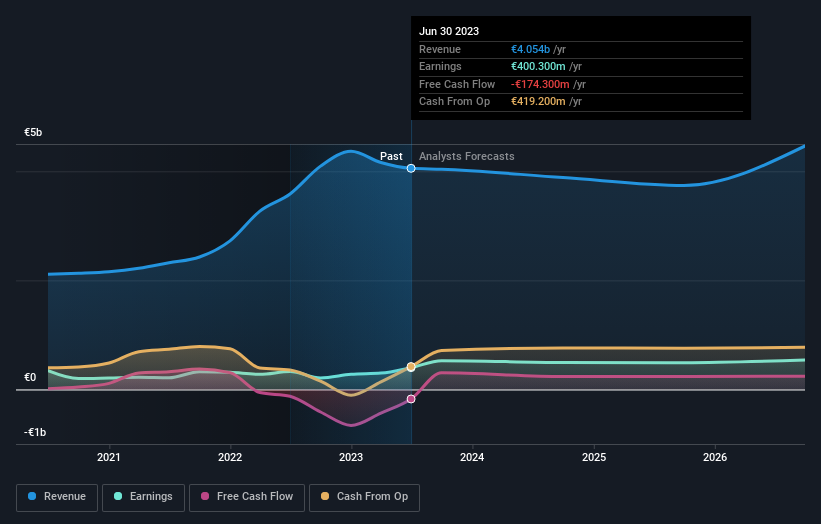
Task: Click the Earnings value €400.300m in tooltip
Action: [538, 66]
